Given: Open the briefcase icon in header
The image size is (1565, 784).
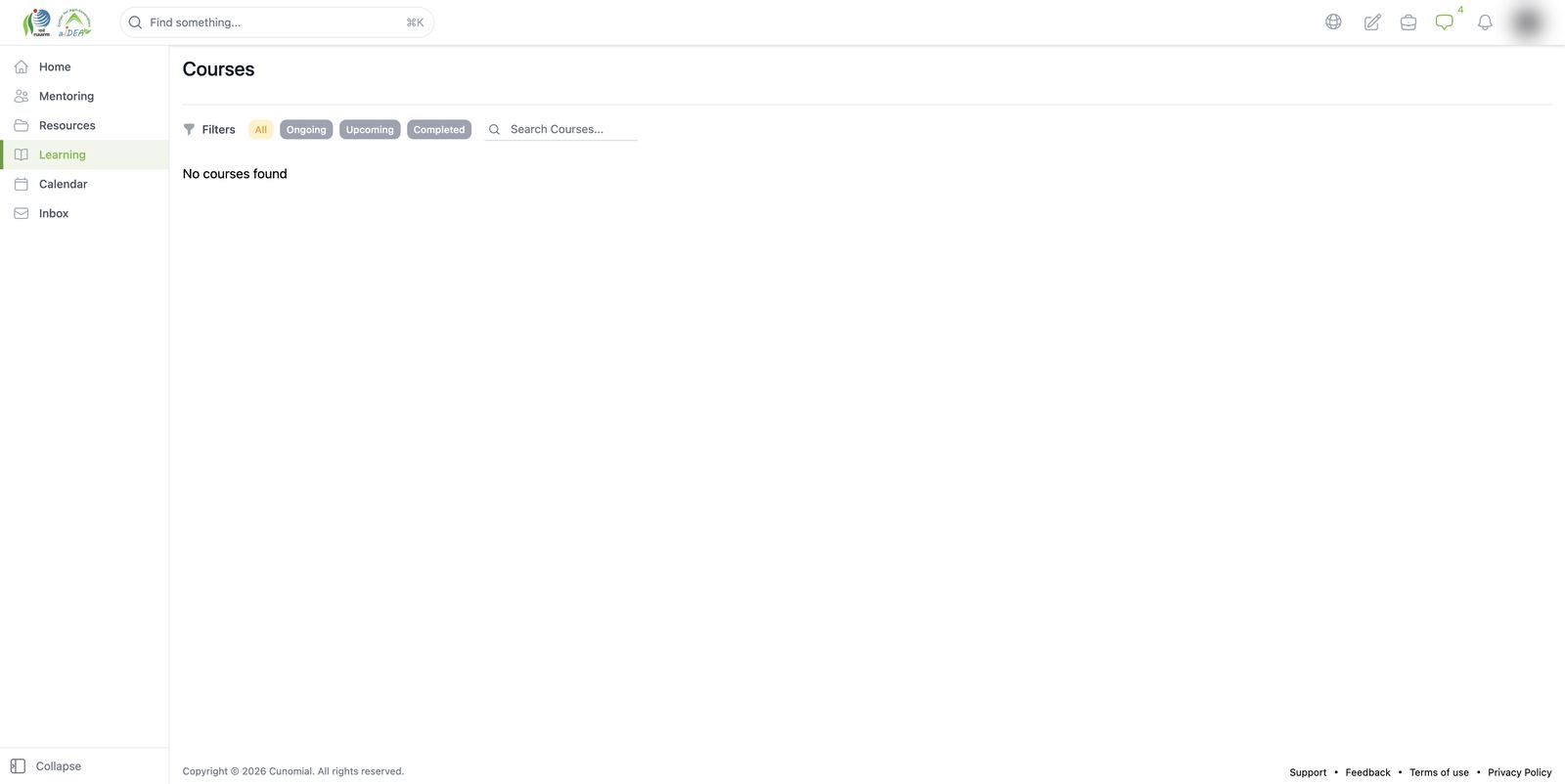Looking at the screenshot, I should pyautogui.click(x=1408, y=22).
